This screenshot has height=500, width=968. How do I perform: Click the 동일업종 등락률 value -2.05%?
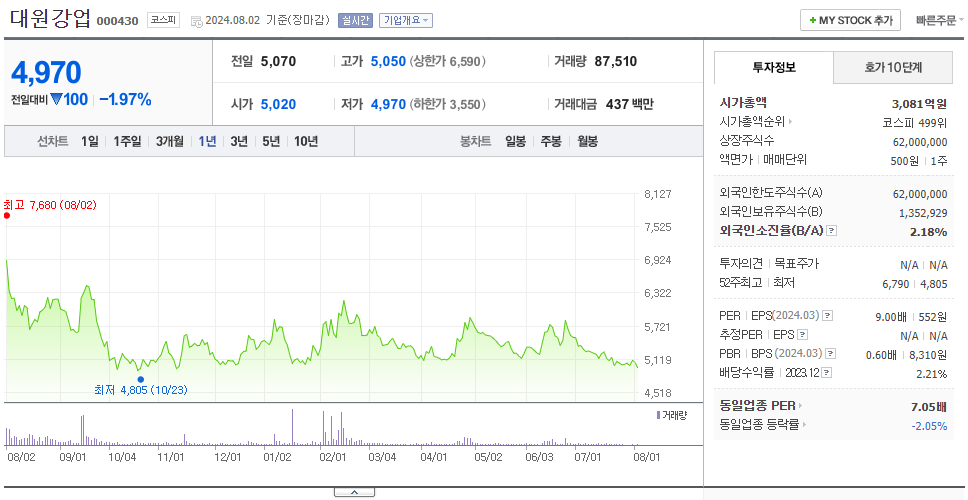(x=929, y=426)
